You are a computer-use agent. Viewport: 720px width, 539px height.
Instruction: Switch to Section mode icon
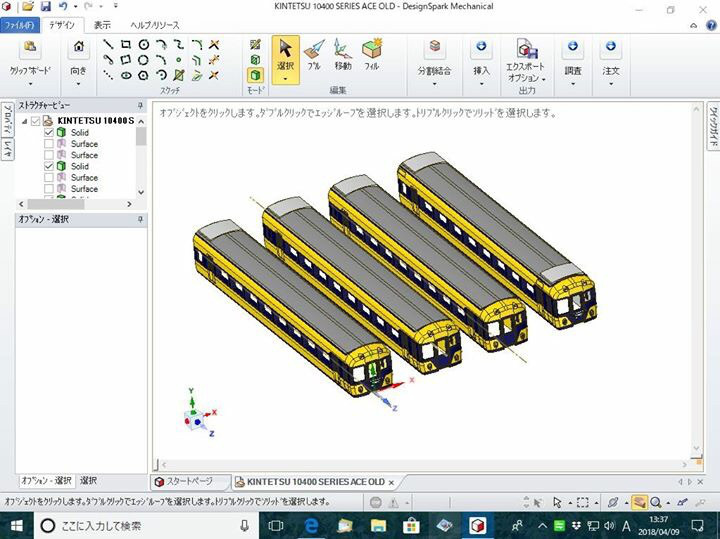(x=256, y=59)
